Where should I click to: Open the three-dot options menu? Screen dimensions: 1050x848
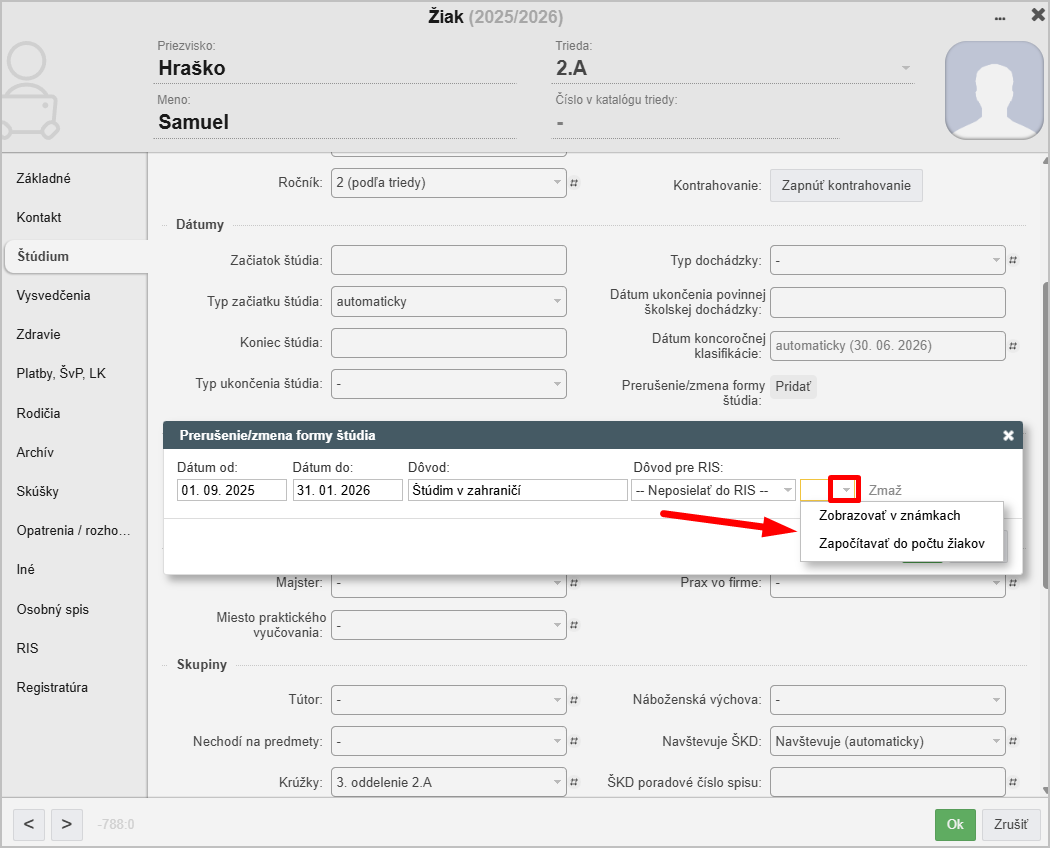(x=999, y=17)
